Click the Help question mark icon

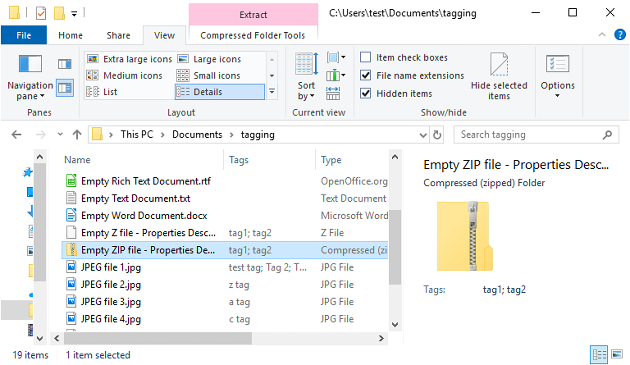620,35
